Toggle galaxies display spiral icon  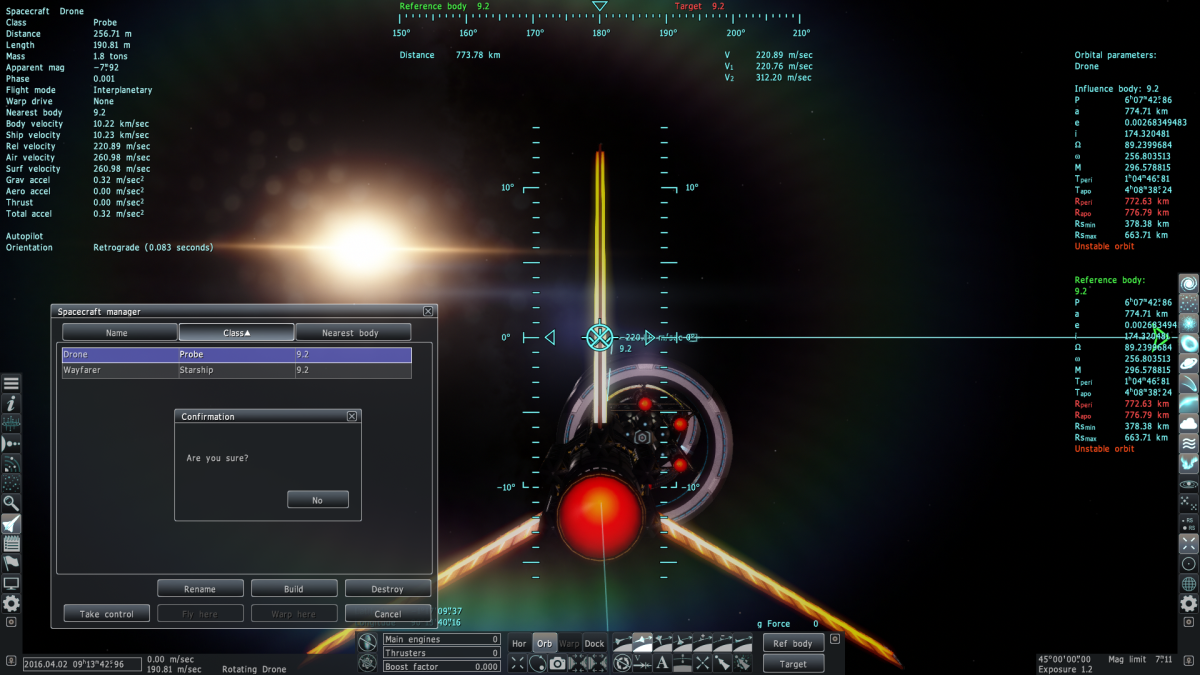(x=1189, y=283)
